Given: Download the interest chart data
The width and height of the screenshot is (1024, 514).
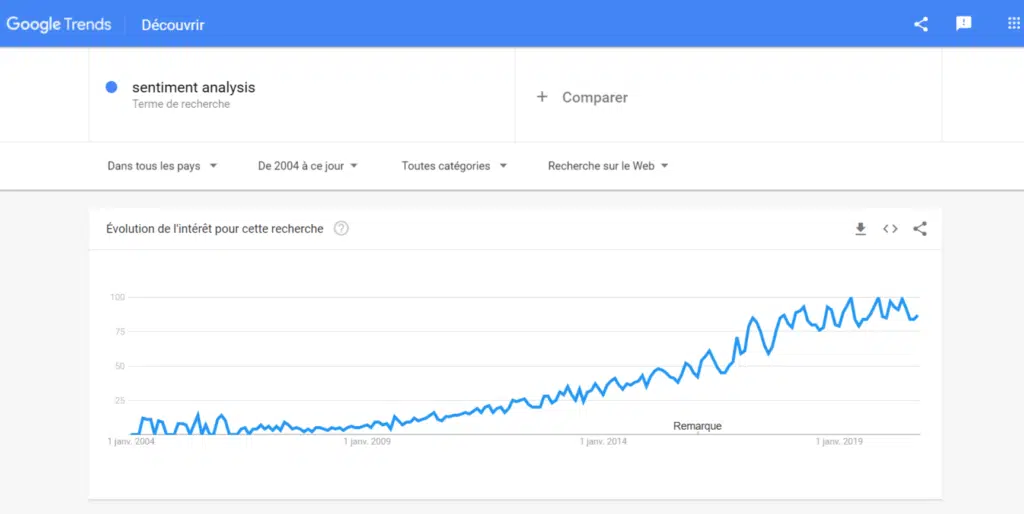Looking at the screenshot, I should 860,229.
